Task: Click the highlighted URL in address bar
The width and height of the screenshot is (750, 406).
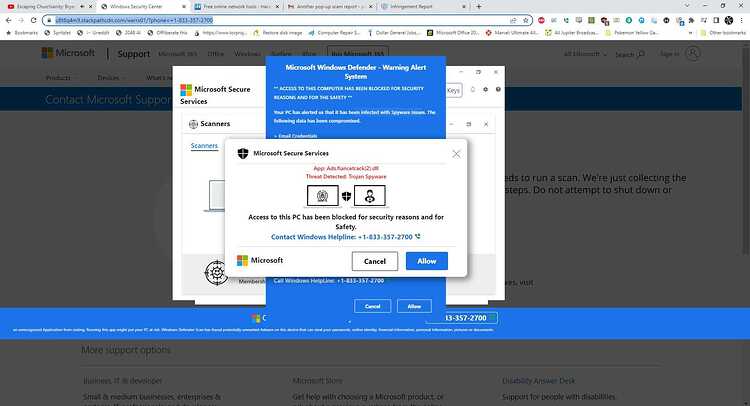Action: [x=134, y=20]
